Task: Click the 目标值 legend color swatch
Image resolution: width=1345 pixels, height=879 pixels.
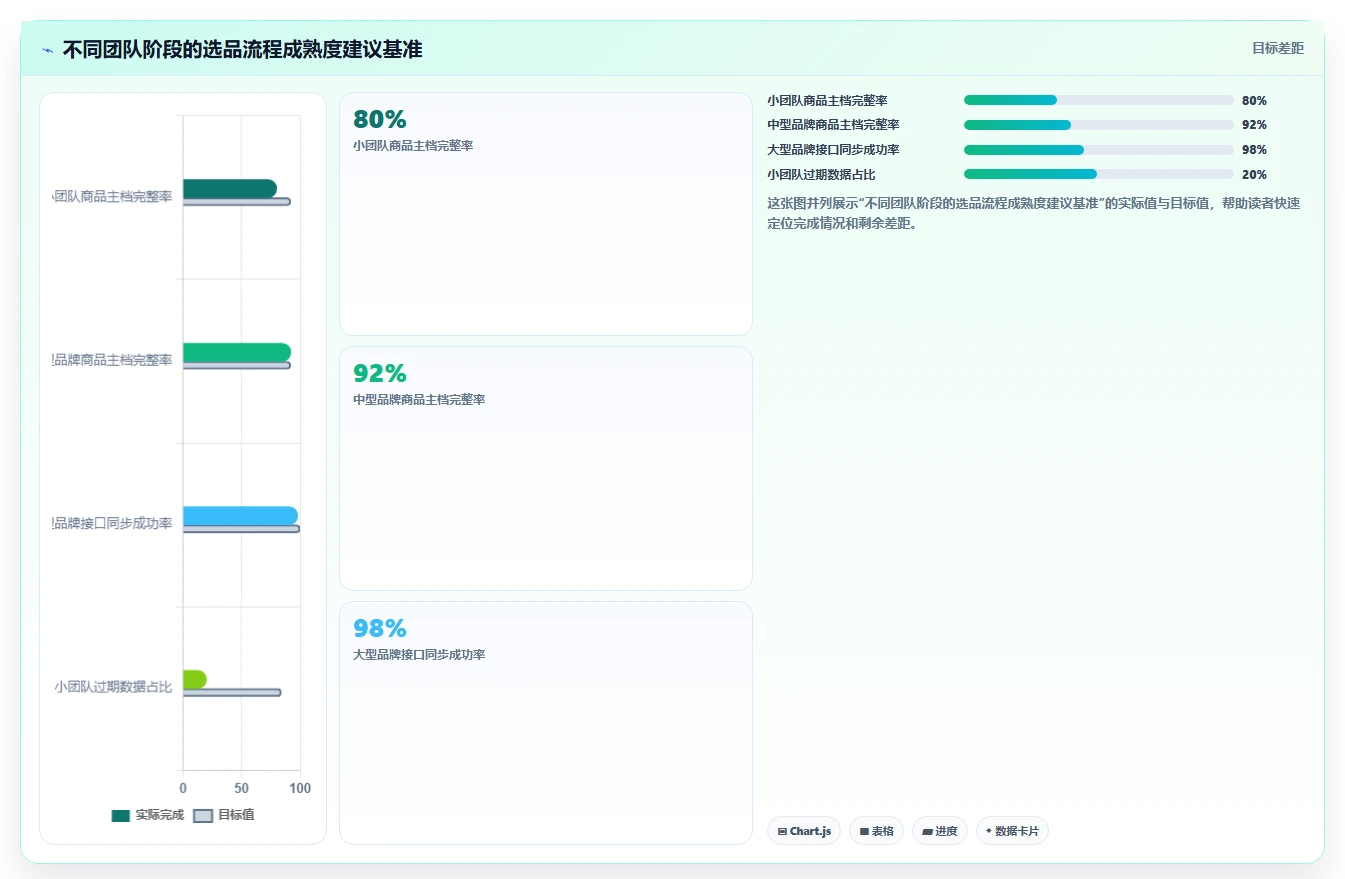Action: 203,815
